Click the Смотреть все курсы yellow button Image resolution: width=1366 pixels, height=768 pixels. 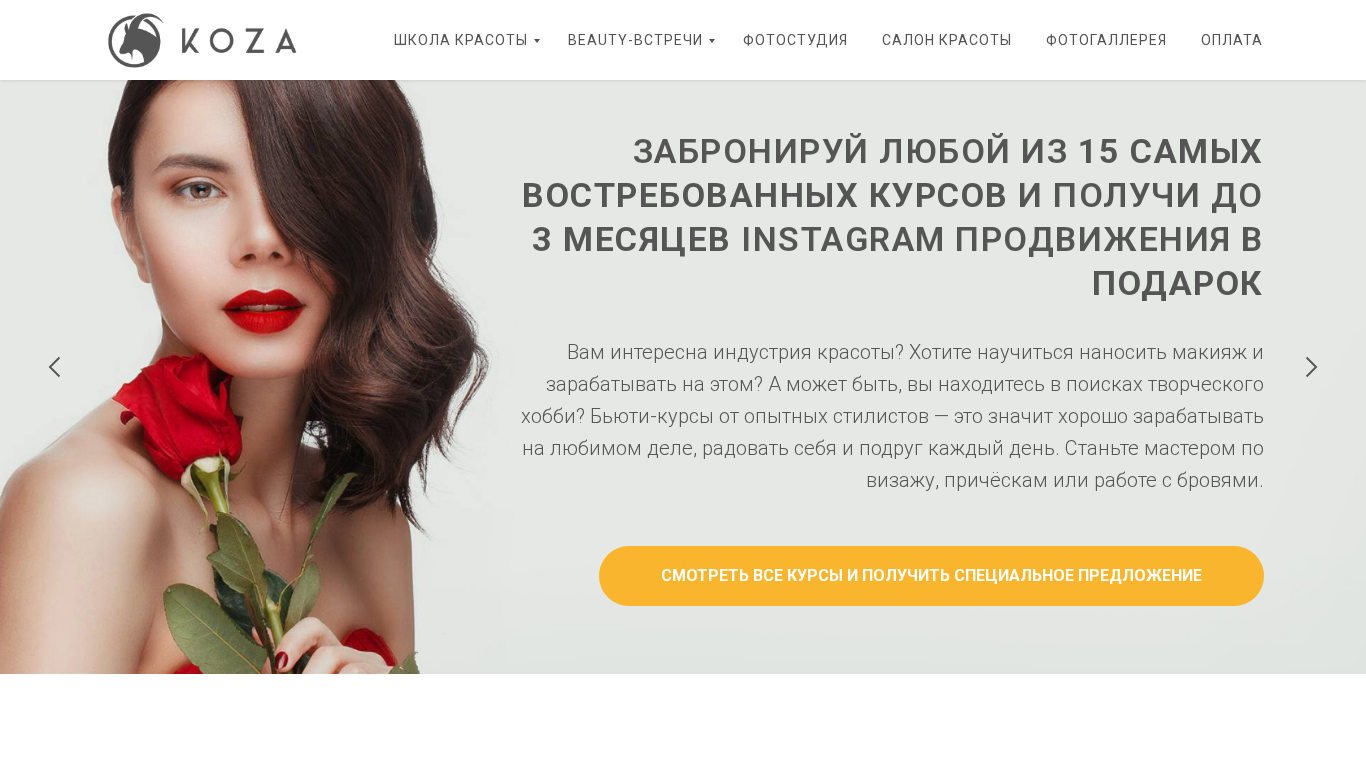tap(931, 576)
